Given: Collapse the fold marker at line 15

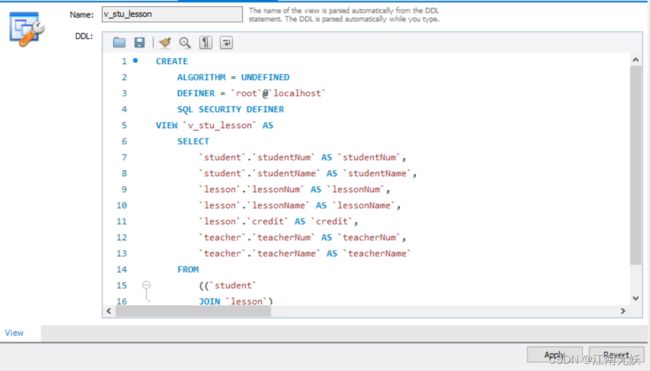Looking at the screenshot, I should pos(146,285).
